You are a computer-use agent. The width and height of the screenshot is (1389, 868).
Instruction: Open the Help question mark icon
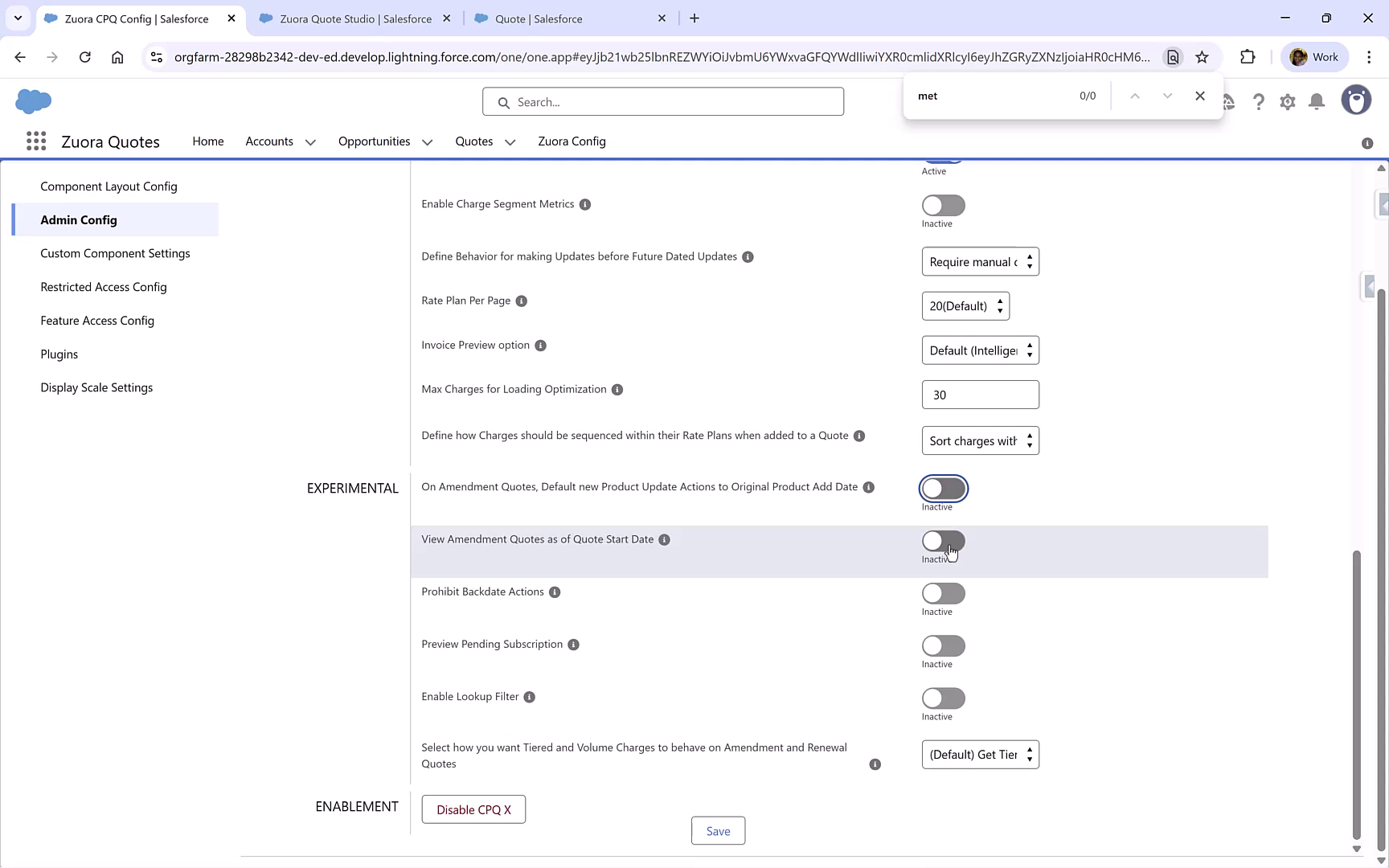click(1259, 101)
